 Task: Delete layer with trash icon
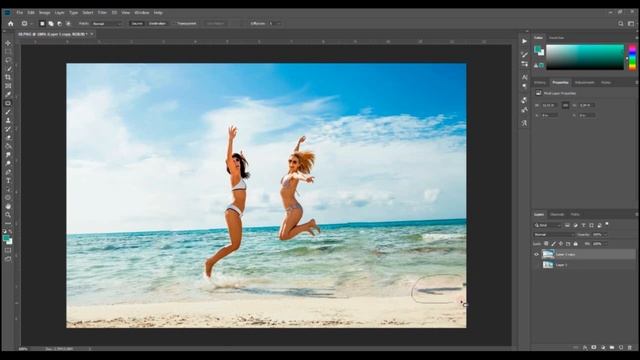pyautogui.click(x=630, y=347)
